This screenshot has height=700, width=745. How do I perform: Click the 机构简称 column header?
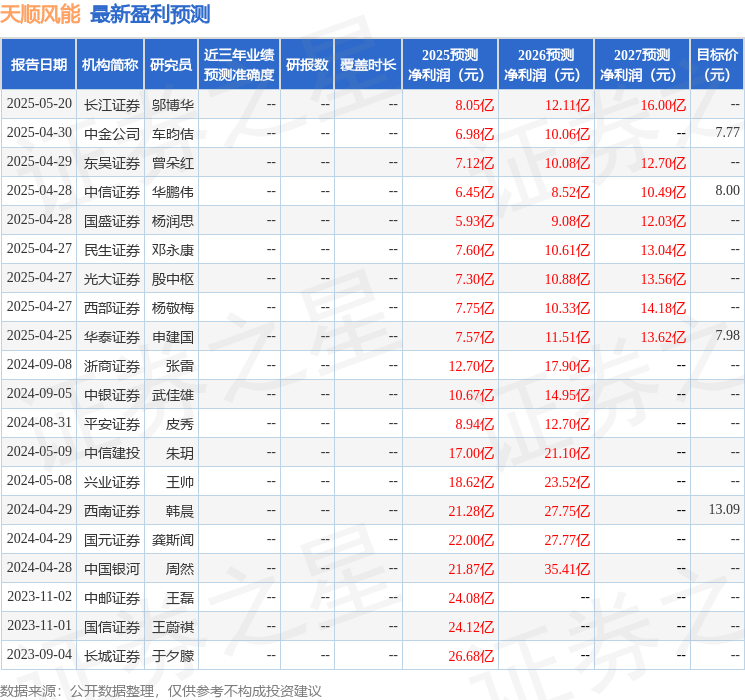point(110,65)
